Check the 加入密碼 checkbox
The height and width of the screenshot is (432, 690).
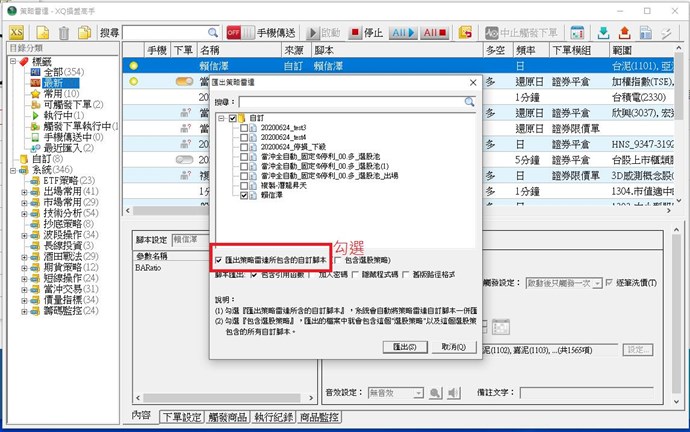311,275
